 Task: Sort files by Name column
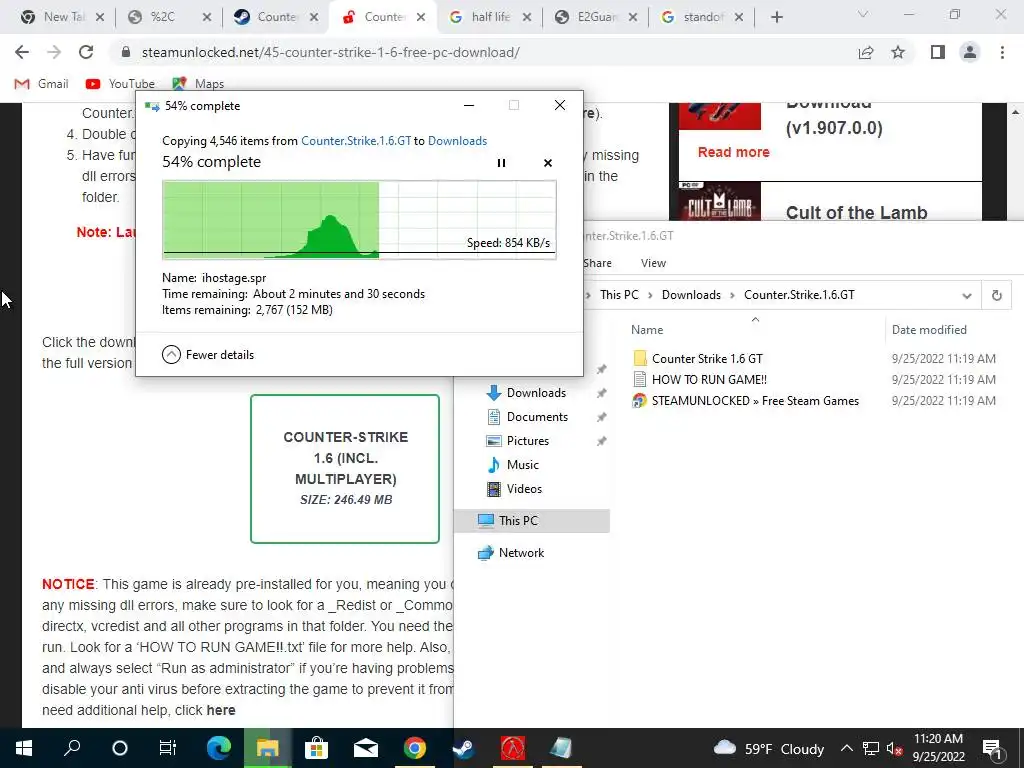click(647, 330)
